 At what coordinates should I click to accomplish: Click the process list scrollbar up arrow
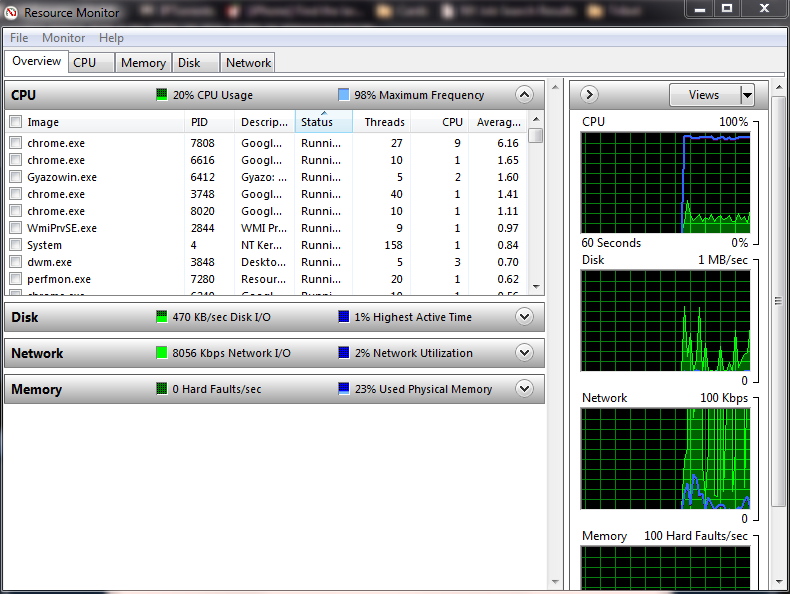(x=536, y=119)
